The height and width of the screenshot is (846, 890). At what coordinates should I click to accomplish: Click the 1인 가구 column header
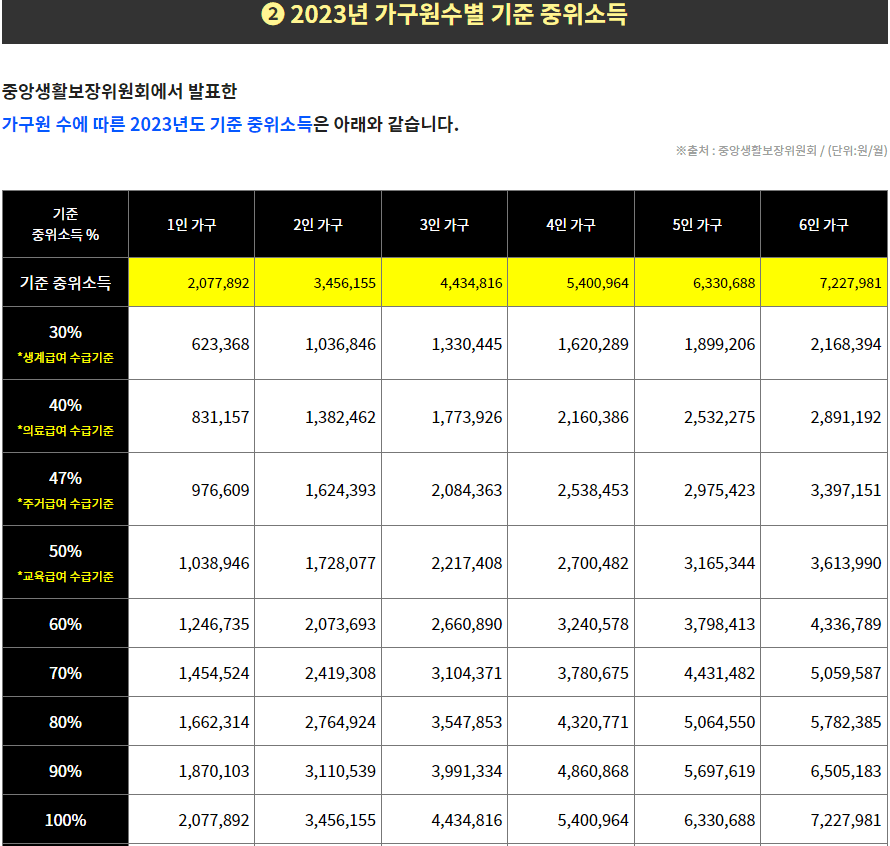191,224
